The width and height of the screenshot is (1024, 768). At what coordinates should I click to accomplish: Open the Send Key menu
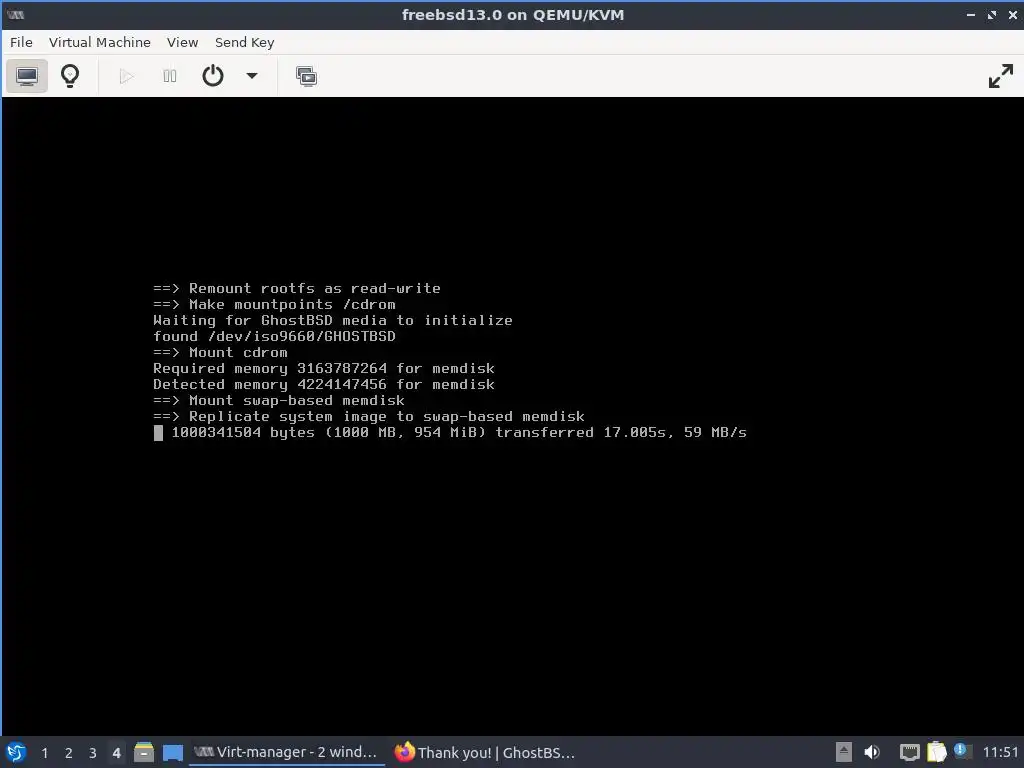click(245, 42)
